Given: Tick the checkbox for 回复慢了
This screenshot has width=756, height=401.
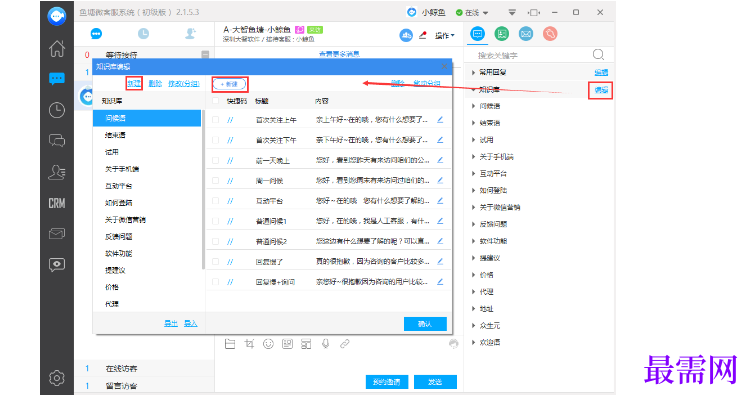Looking at the screenshot, I should [216, 261].
